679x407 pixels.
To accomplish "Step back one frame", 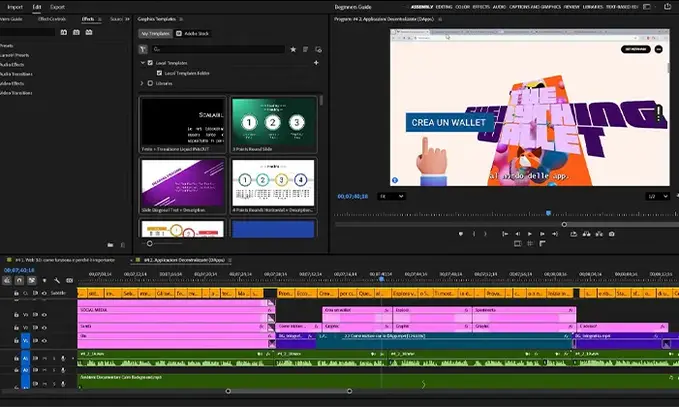I will pos(517,234).
